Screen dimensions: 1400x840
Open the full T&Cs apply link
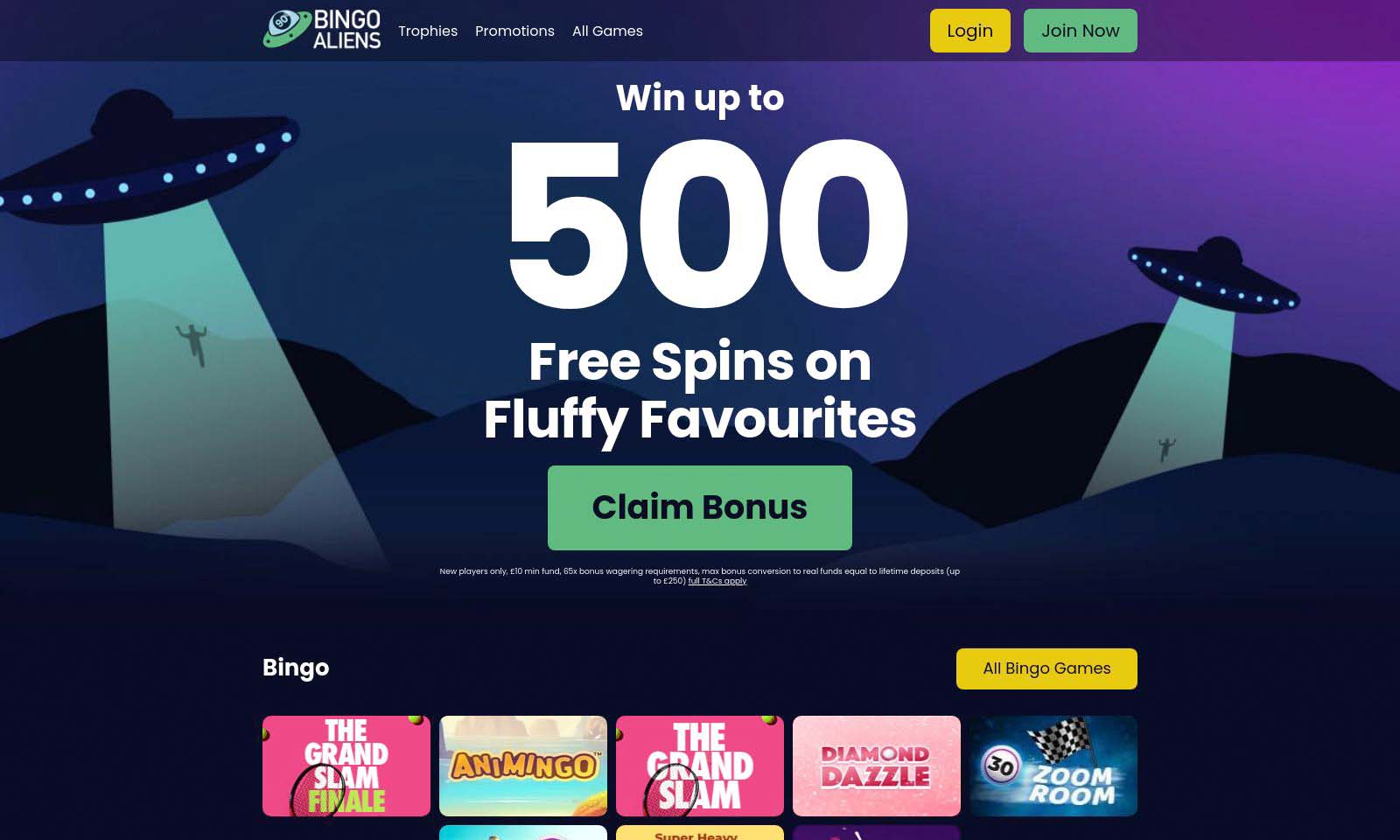pos(717,581)
